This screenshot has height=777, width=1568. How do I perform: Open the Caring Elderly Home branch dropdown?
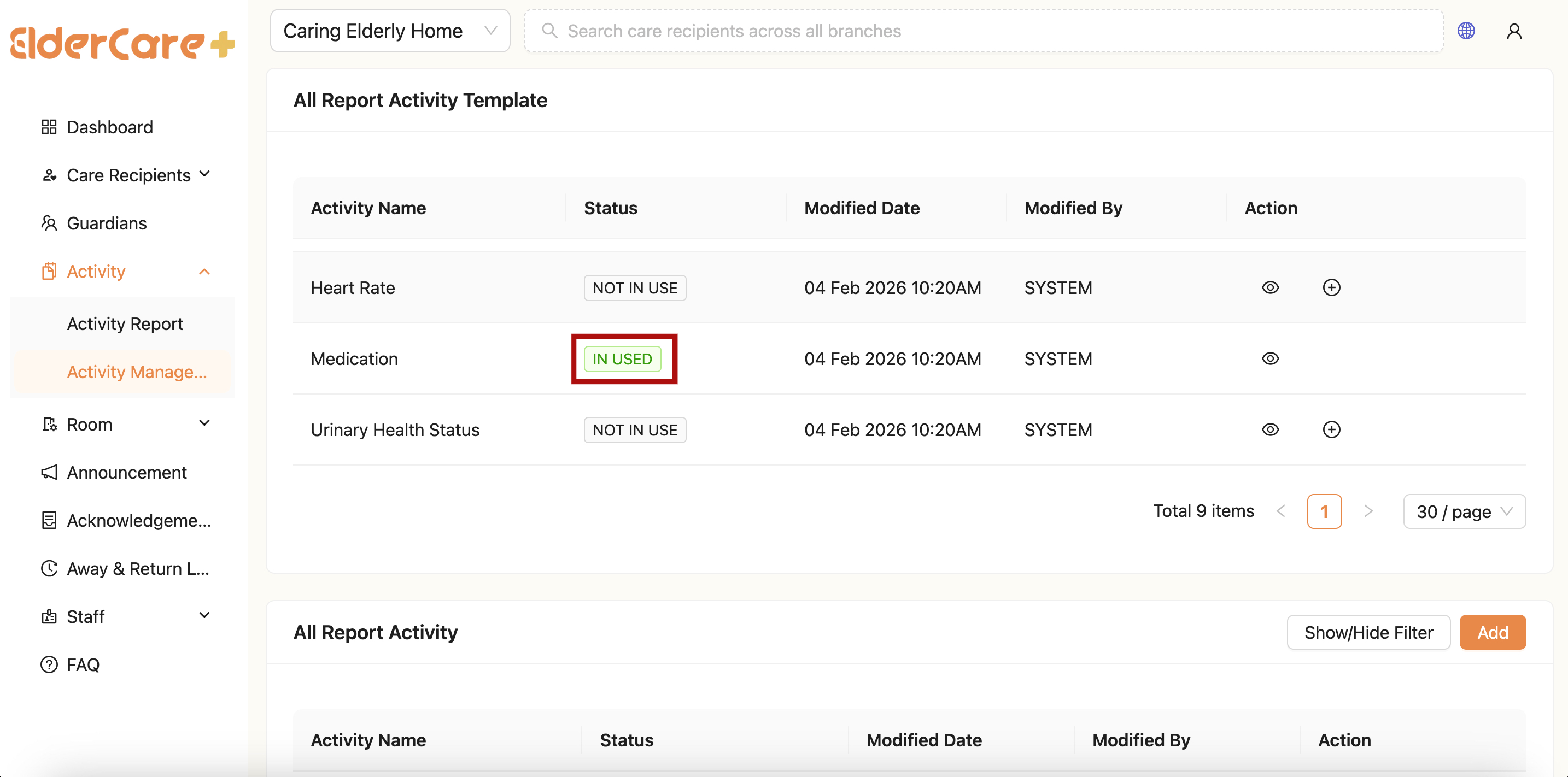click(x=390, y=31)
